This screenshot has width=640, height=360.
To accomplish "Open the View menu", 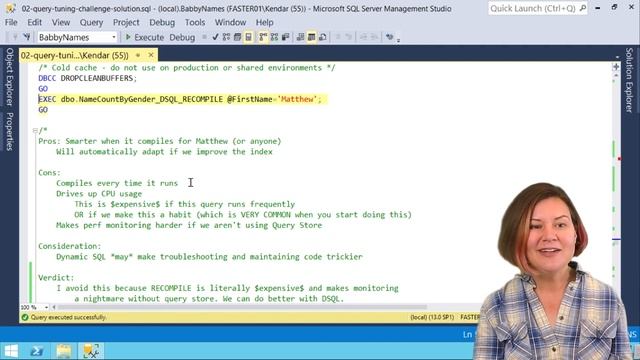I will [61, 22].
